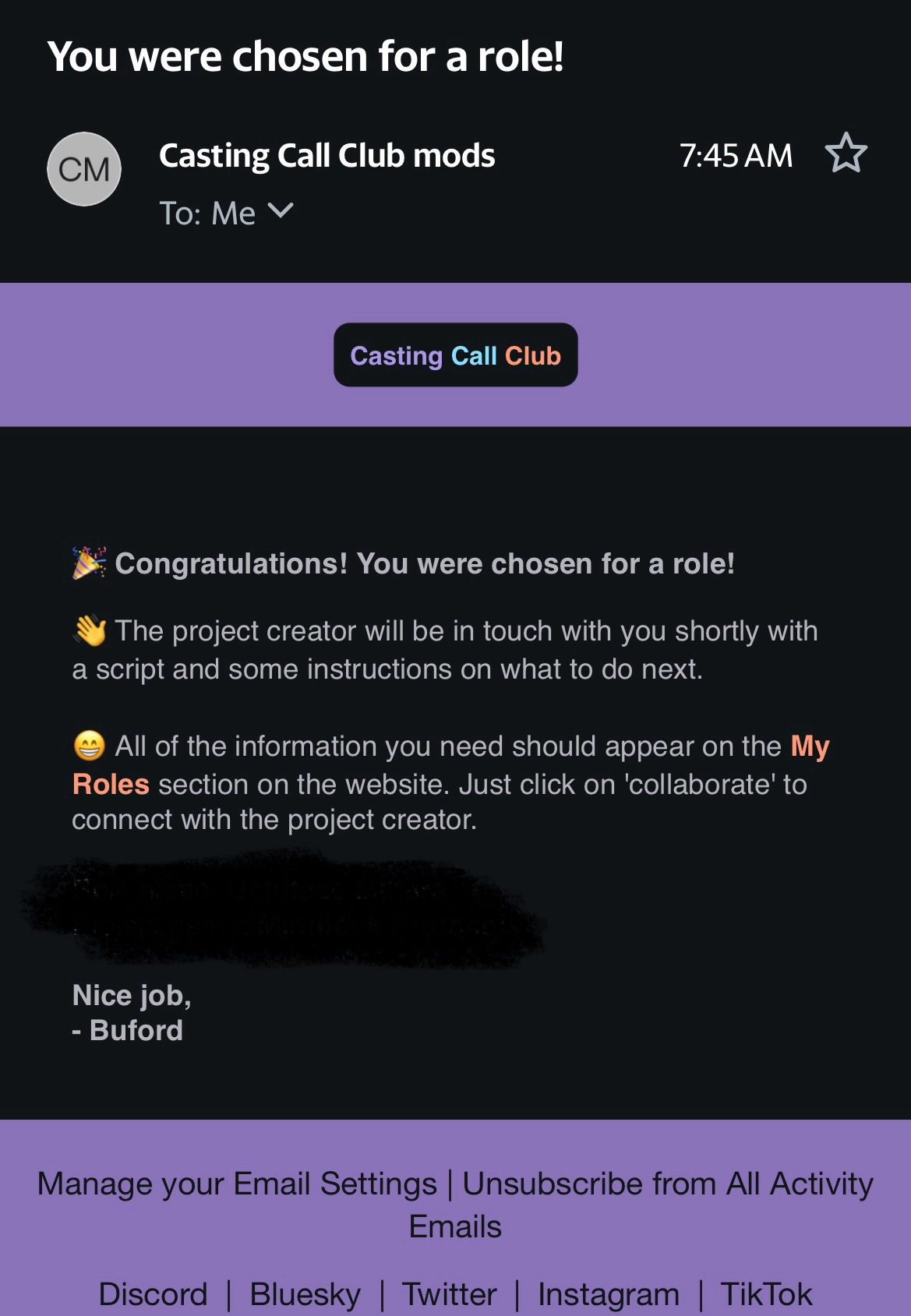Open the Discord footer link
The width and height of the screenshot is (911, 1316).
(153, 1294)
